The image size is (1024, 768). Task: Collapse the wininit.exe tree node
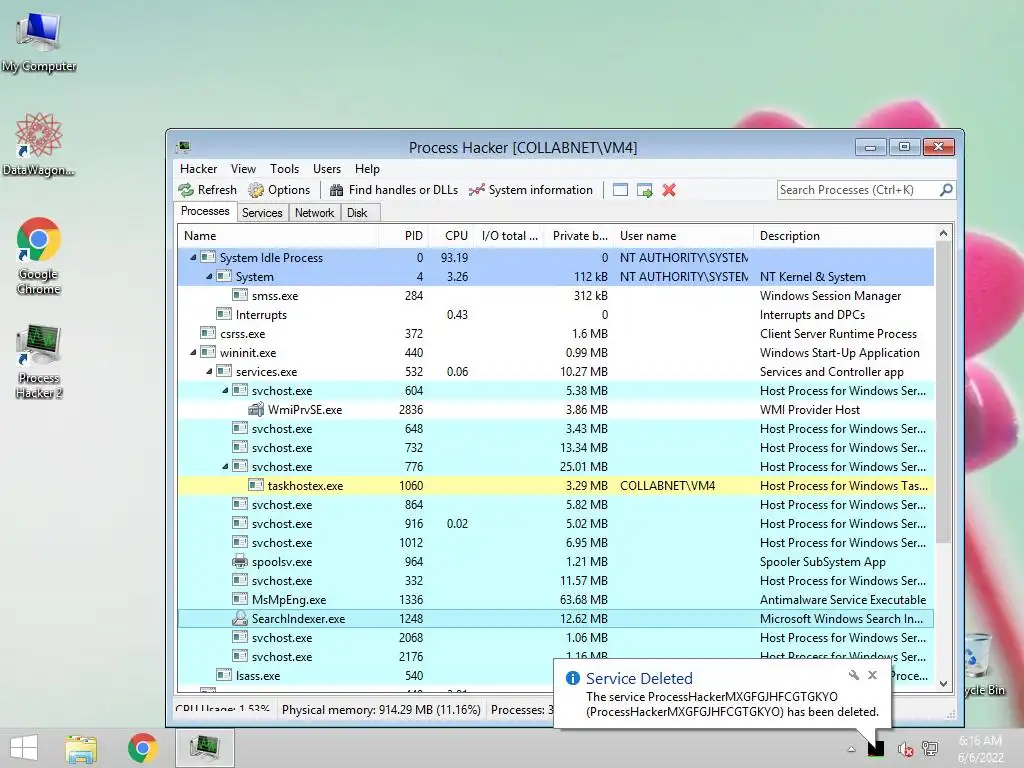pos(193,353)
